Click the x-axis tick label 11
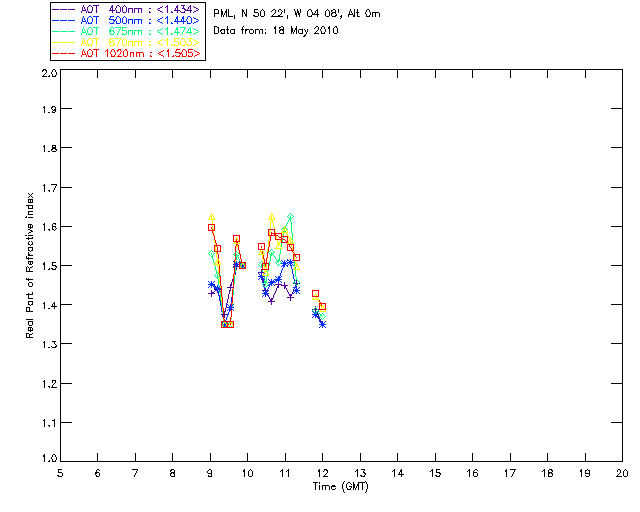The height and width of the screenshot is (512, 640). coord(285,473)
